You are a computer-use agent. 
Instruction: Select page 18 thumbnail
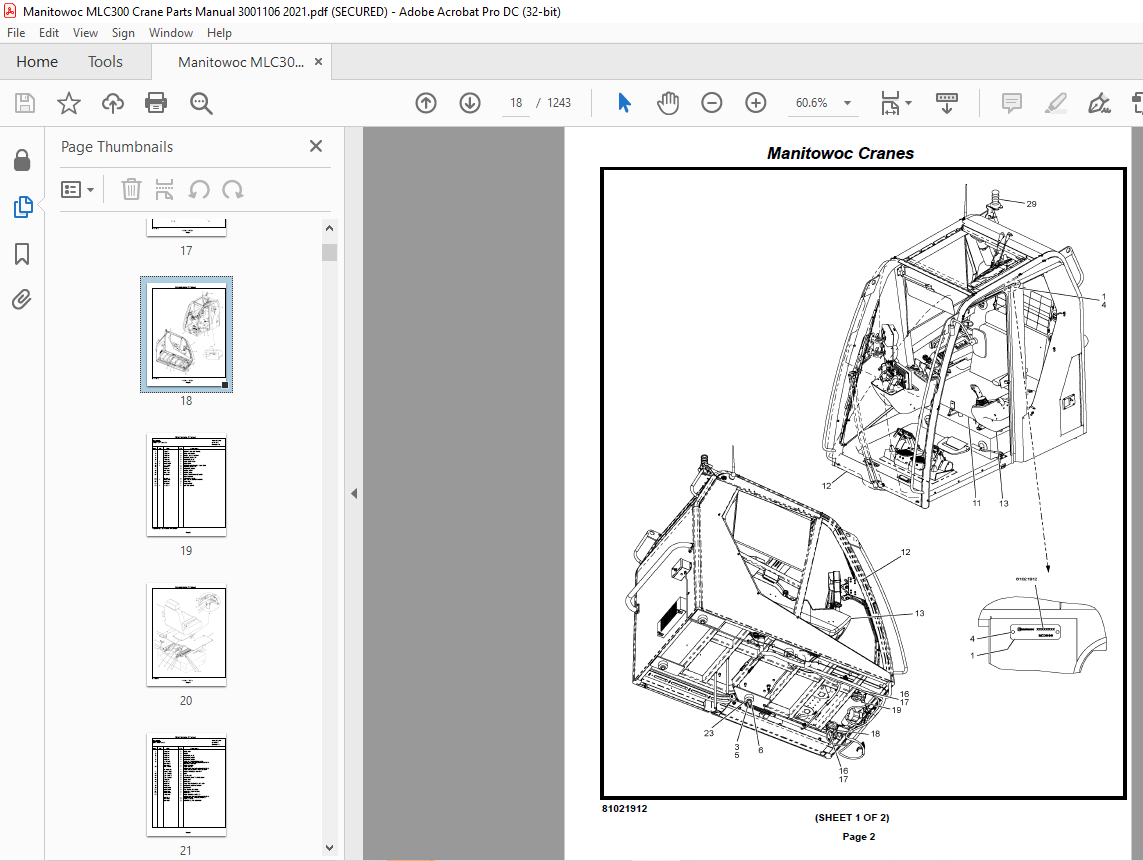(187, 334)
